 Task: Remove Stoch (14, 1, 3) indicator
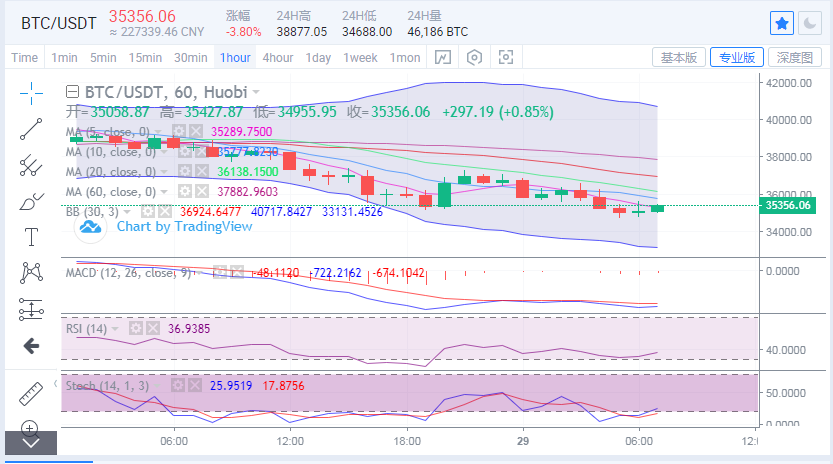[x=195, y=385]
